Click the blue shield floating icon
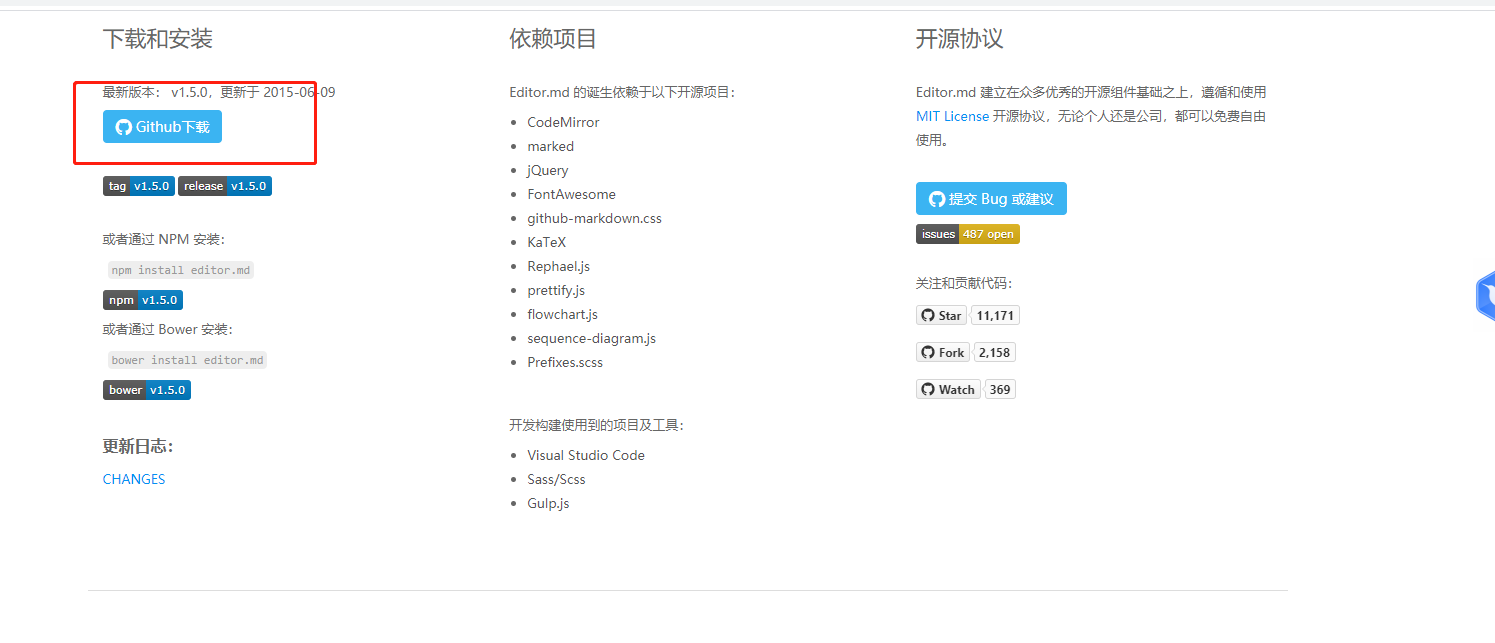 tap(1486, 296)
